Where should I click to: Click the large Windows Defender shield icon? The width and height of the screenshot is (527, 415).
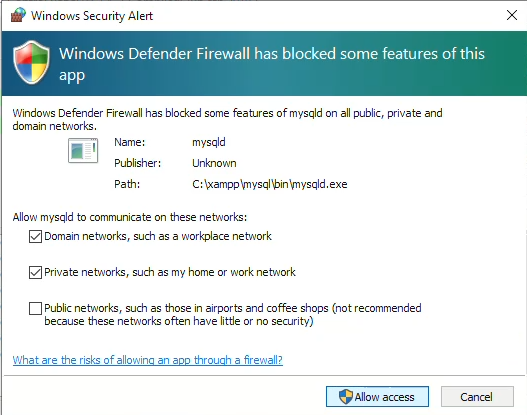pos(32,63)
